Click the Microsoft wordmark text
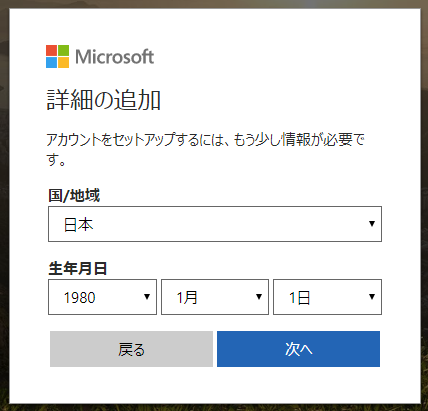Image resolution: width=428 pixels, height=411 pixels. point(114,57)
